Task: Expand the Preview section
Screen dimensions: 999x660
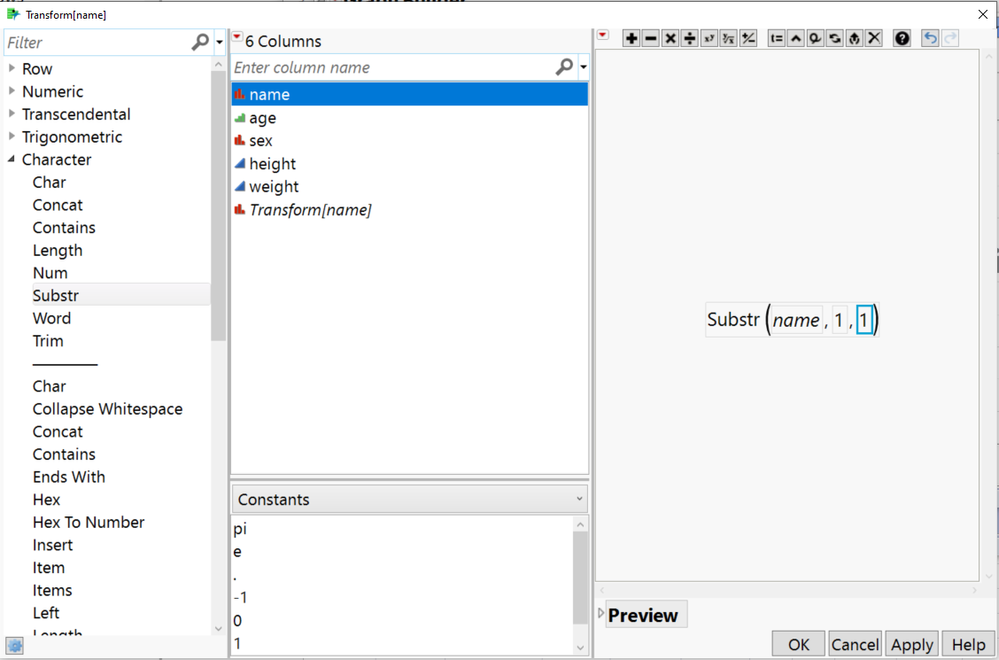Action: 601,613
